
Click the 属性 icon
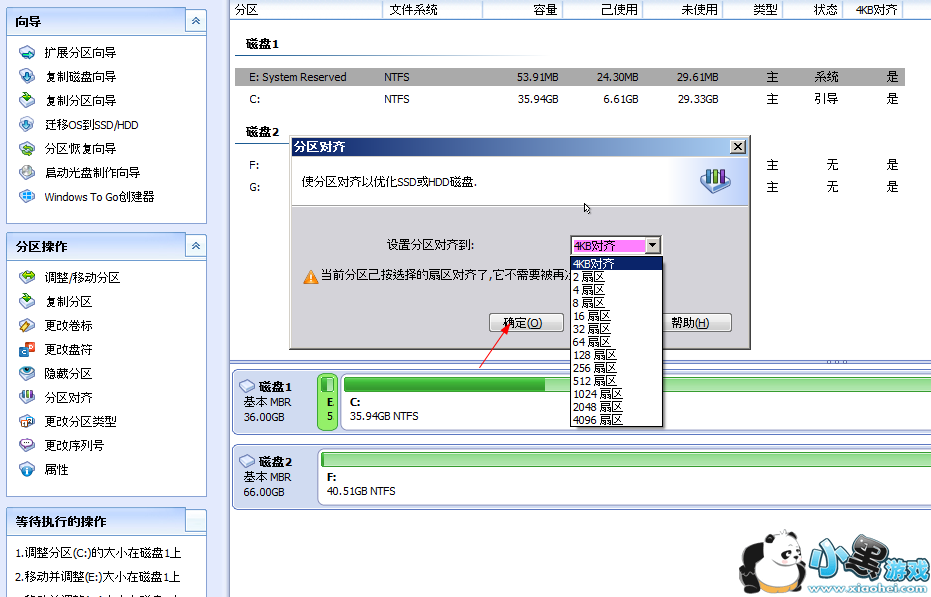[x=27, y=469]
